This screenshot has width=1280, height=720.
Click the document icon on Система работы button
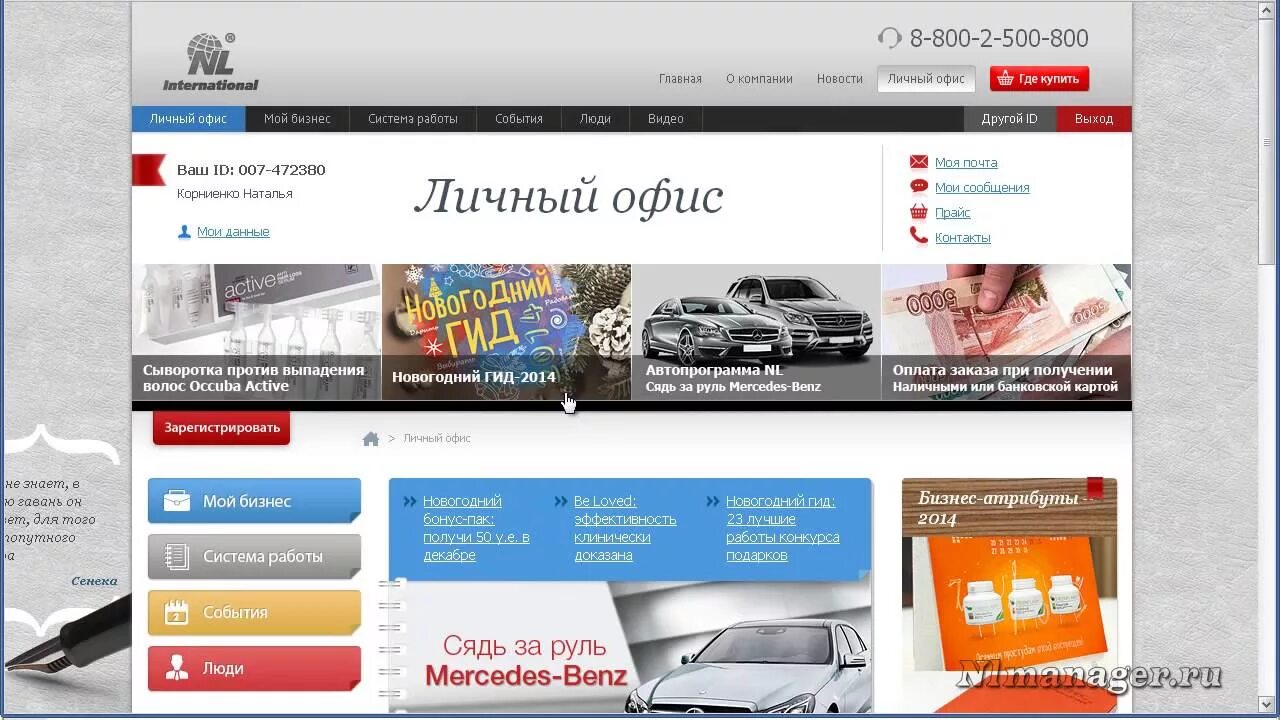tap(177, 557)
